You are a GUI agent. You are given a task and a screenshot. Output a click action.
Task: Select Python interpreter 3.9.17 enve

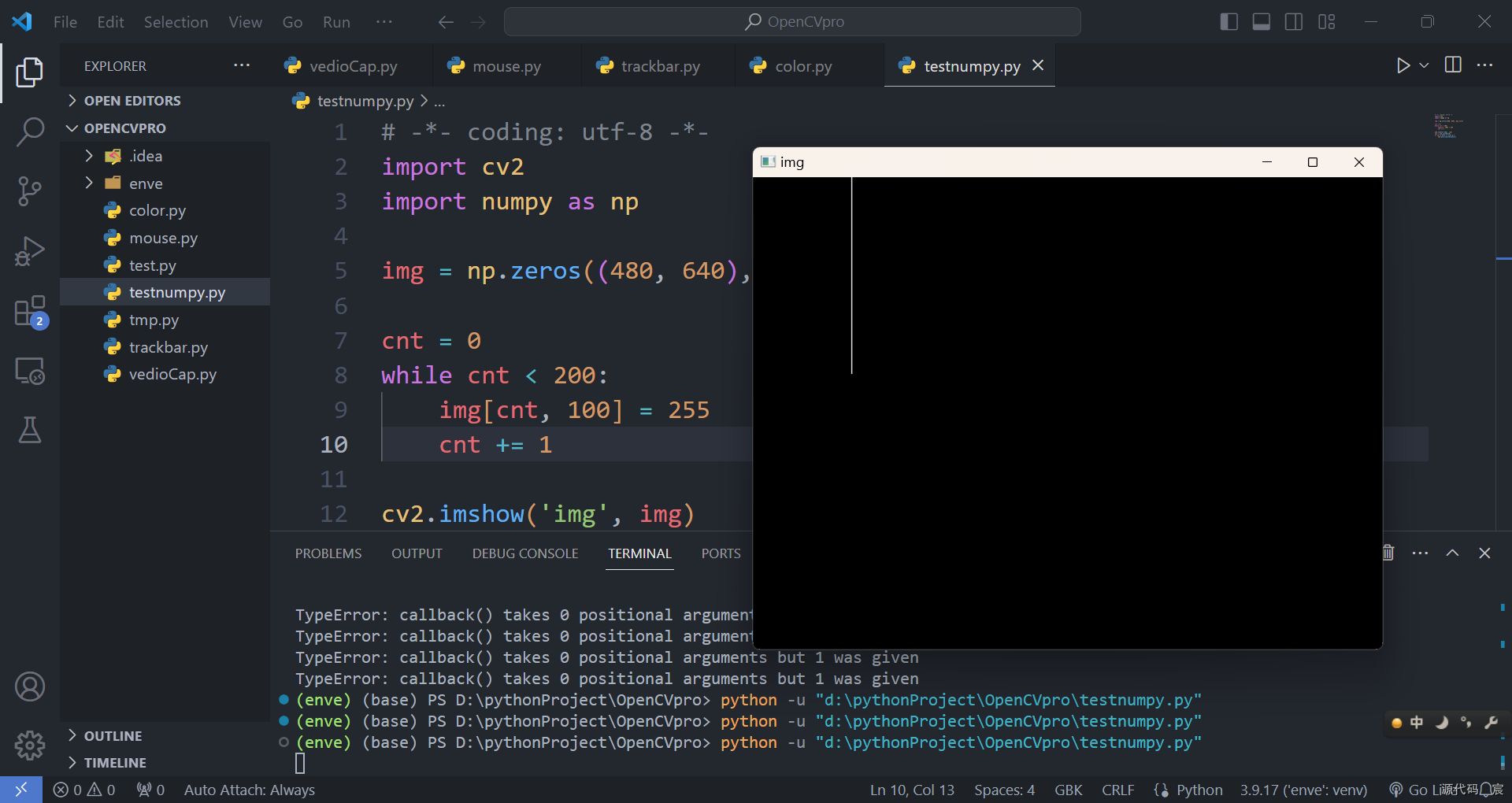point(1303,790)
